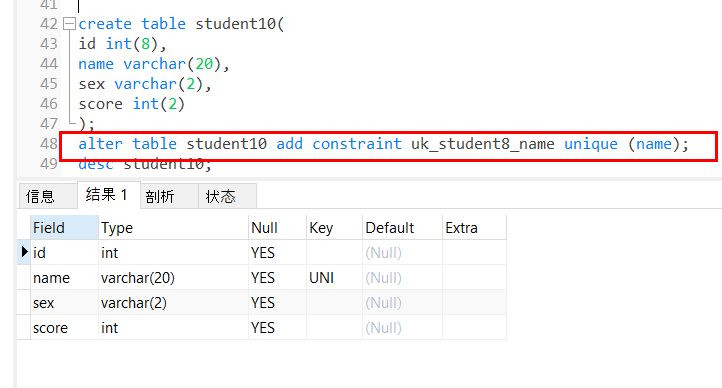Click the UNI key cell
Image resolution: width=722 pixels, height=388 pixels.
334,278
